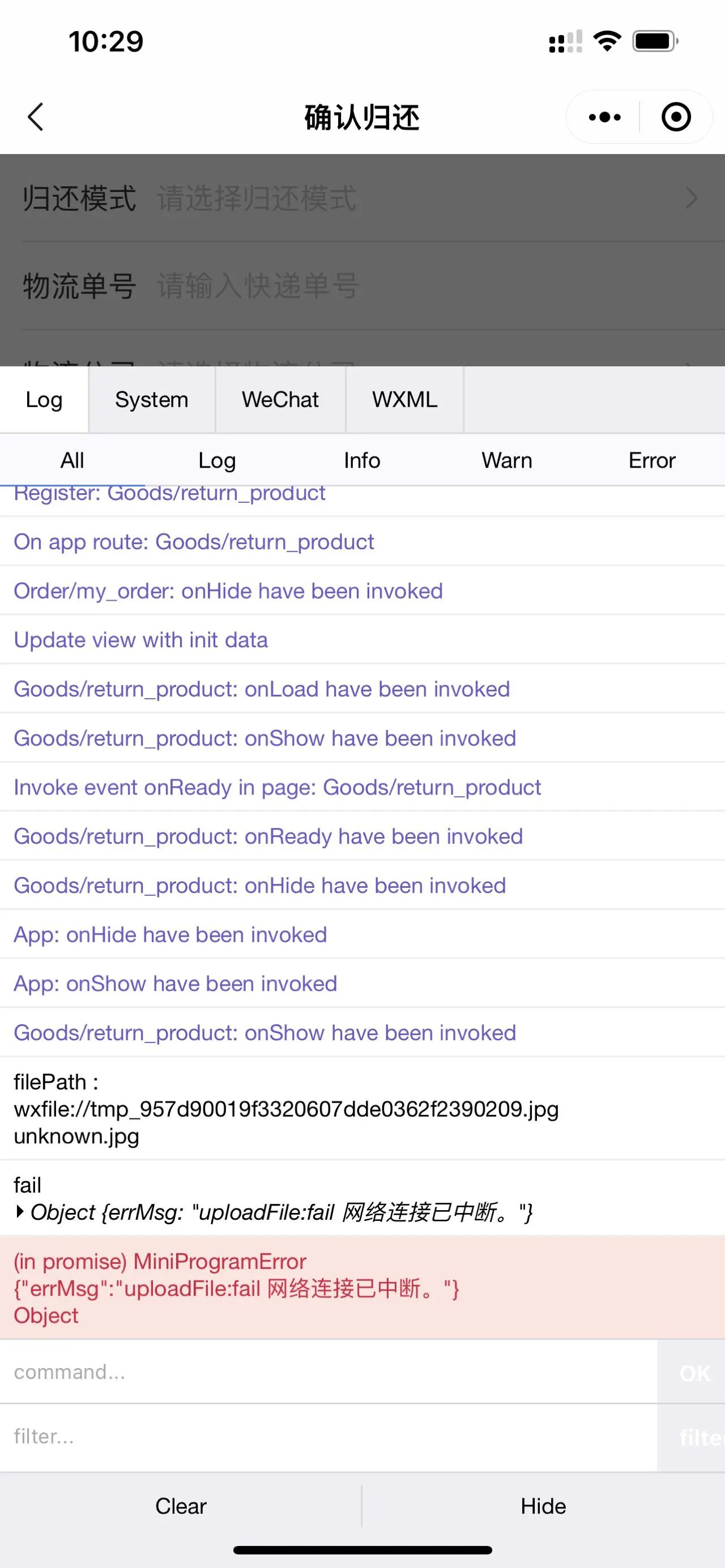The height and width of the screenshot is (1568, 725).
Task: Tap the battery status icon
Action: tap(655, 41)
